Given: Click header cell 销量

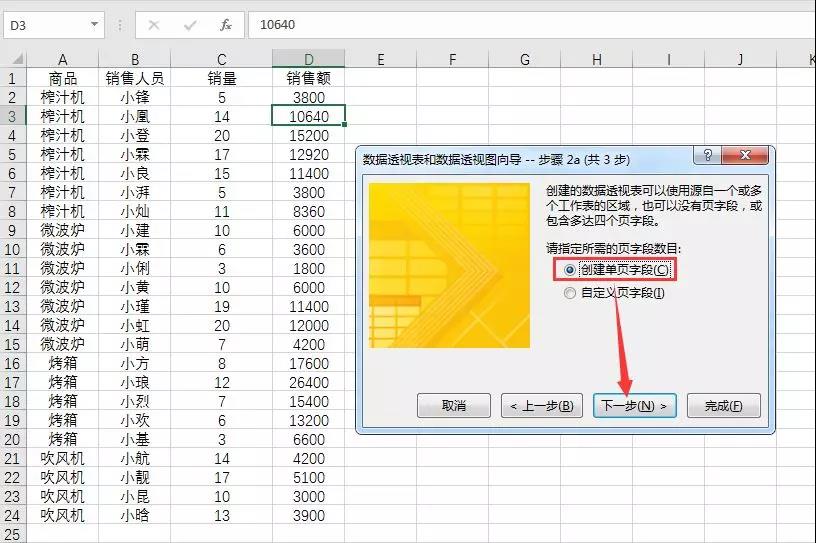Looking at the screenshot, I should point(221,78).
